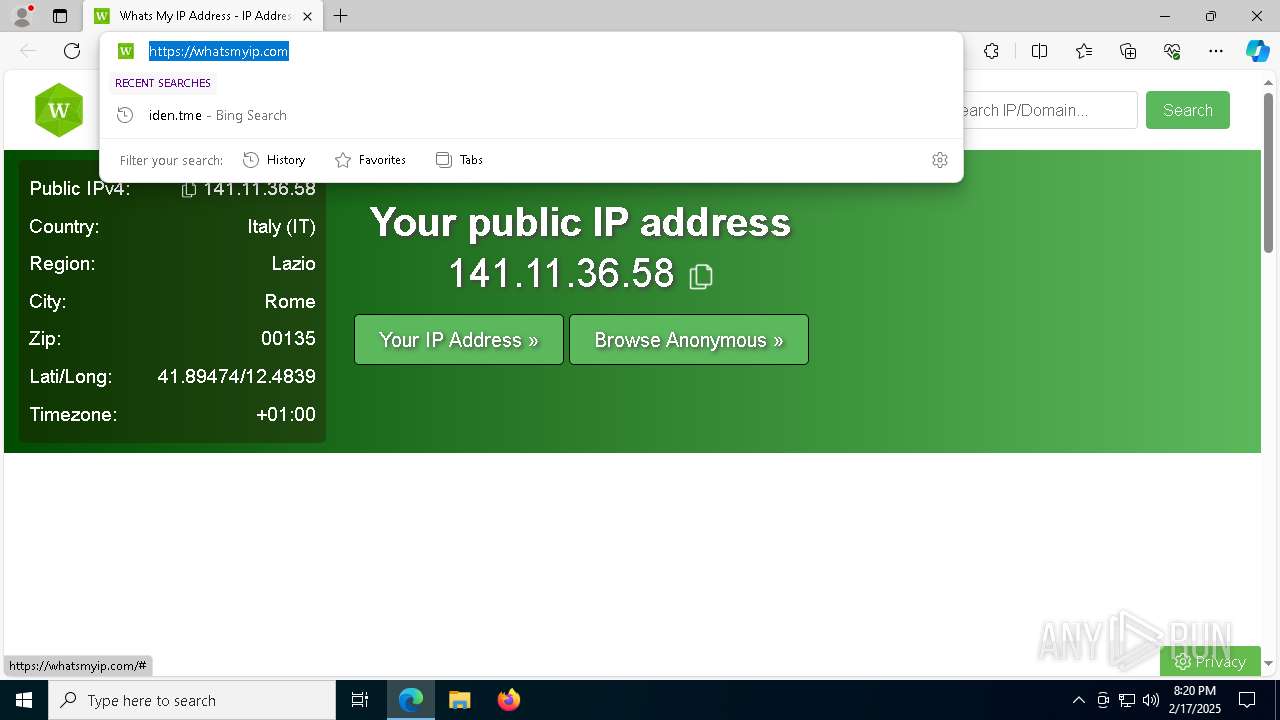Copy Public IPv4 address in left panel
This screenshot has width=1280, height=720.
[x=188, y=189]
